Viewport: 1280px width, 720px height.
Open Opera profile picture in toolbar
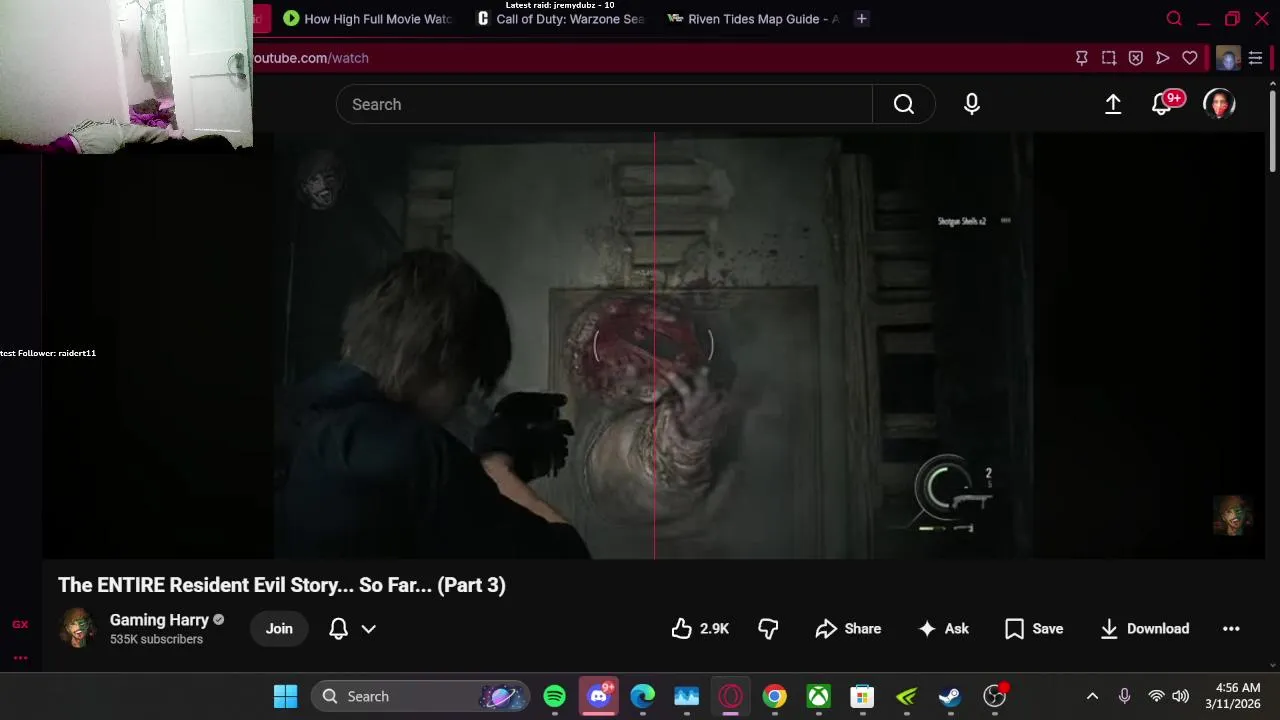(x=1228, y=58)
